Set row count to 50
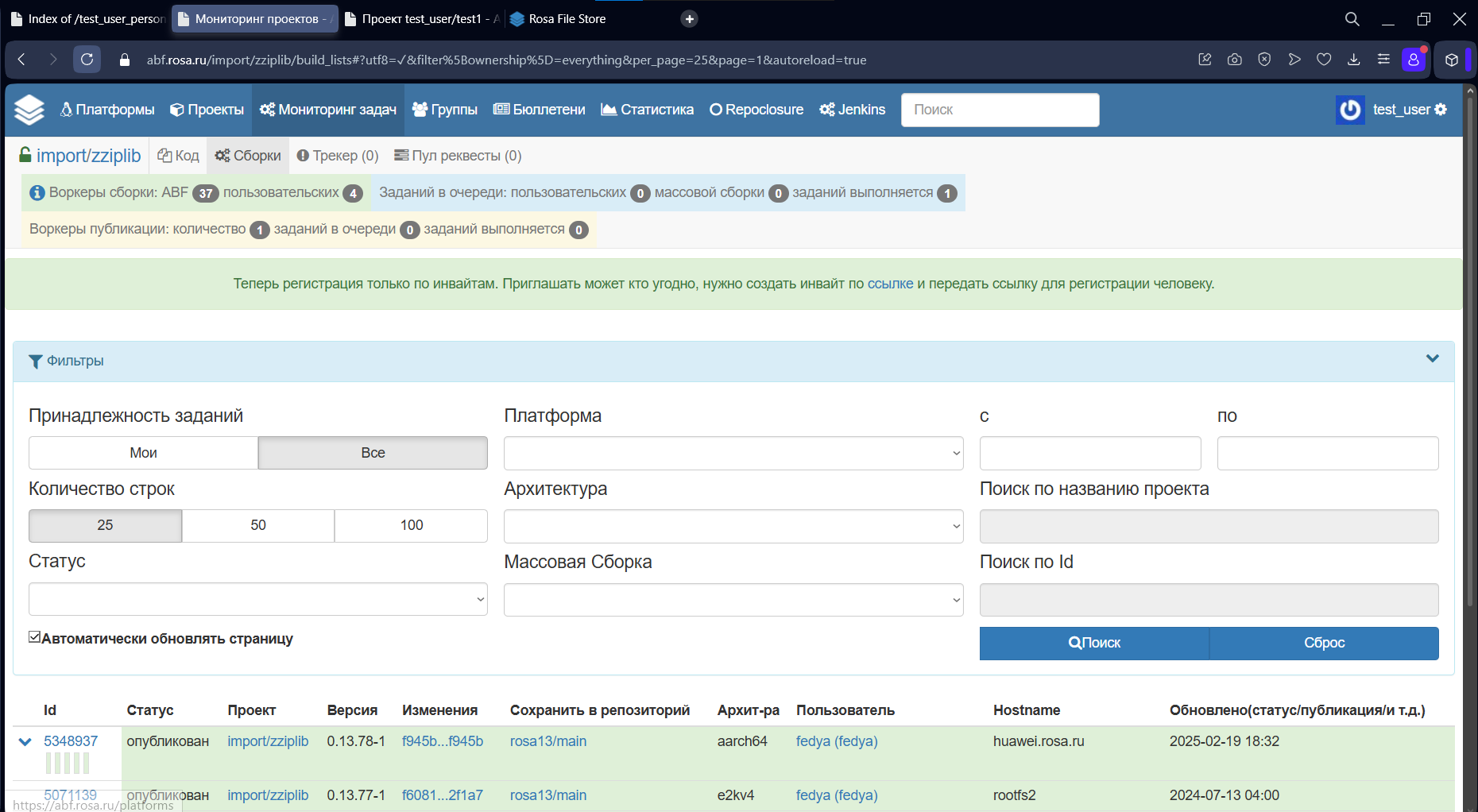This screenshot has height=812, width=1478. point(258,525)
